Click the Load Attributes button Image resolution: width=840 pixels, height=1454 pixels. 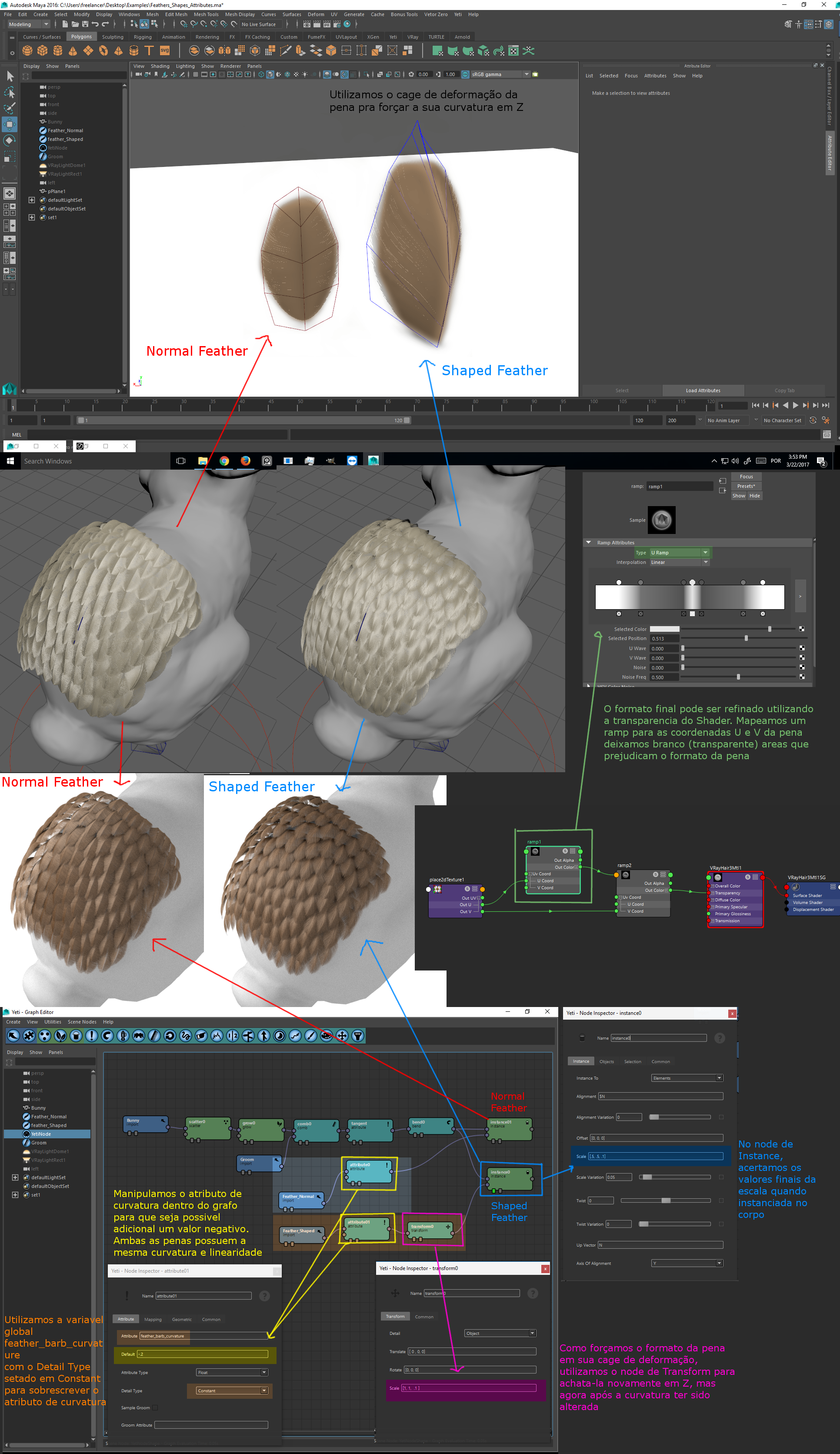pyautogui.click(x=703, y=390)
